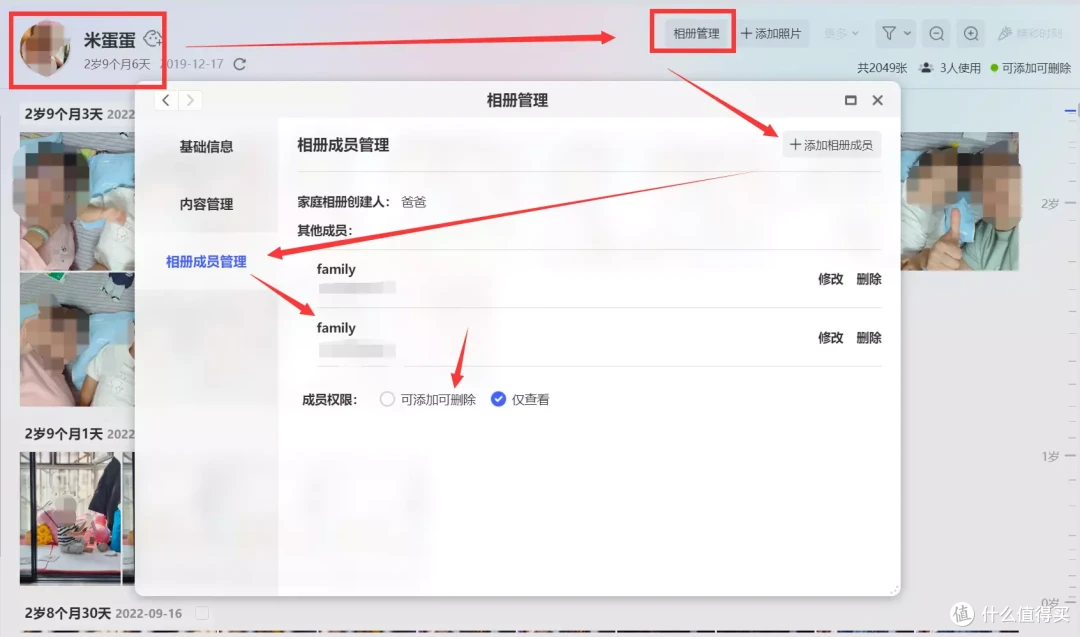
Task: Open the 更多 dropdown in toolbar
Action: click(x=841, y=33)
